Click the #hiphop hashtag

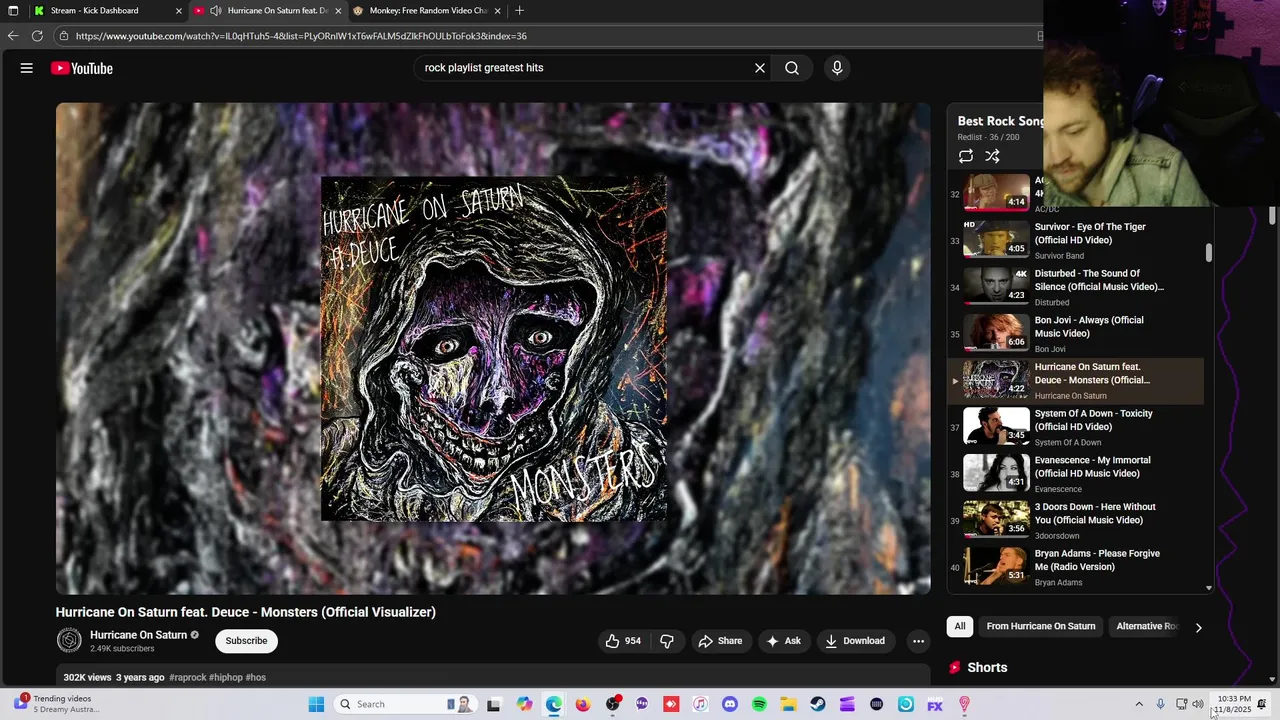226,677
